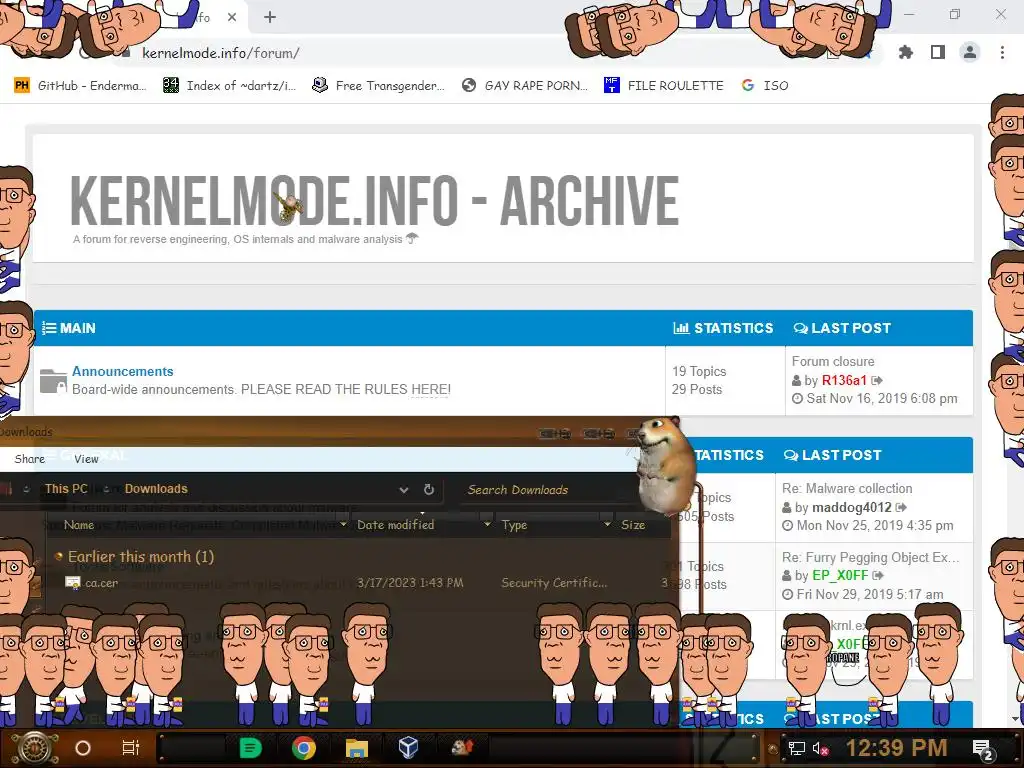Collapse the Earlier this month group
Screen dimensions: 1024x768
[x=59, y=556]
